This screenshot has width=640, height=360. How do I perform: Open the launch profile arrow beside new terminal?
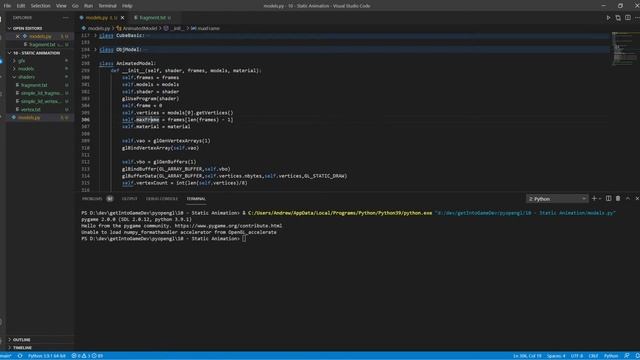click(600, 199)
